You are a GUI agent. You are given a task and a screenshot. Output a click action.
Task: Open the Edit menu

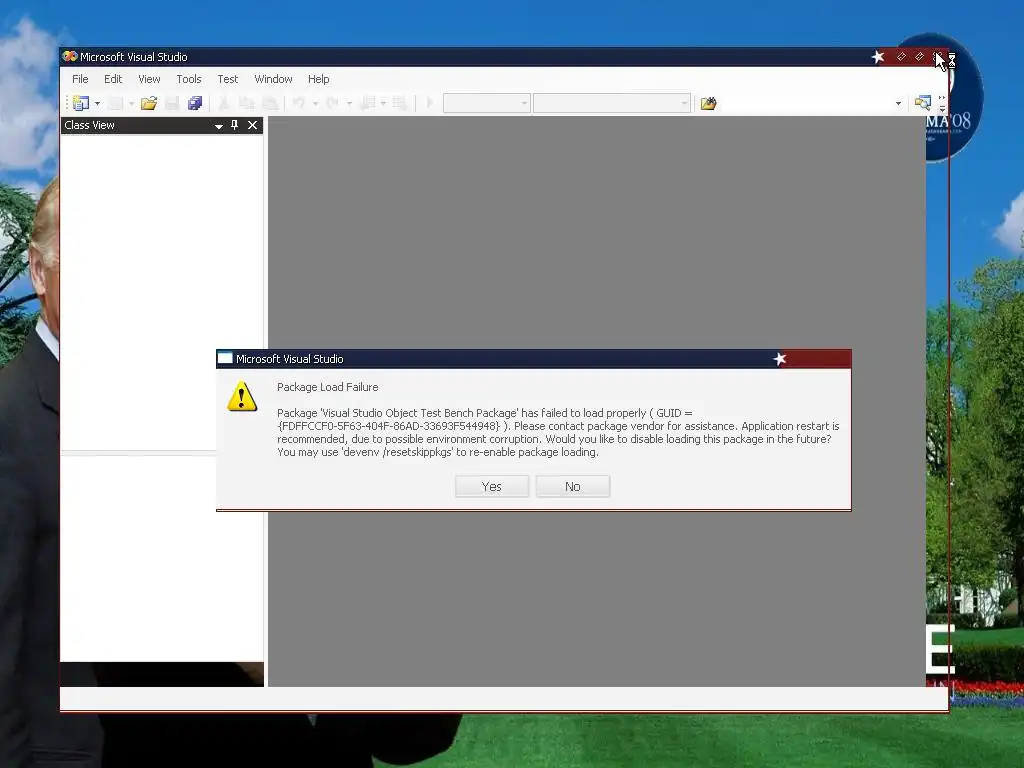(113, 79)
